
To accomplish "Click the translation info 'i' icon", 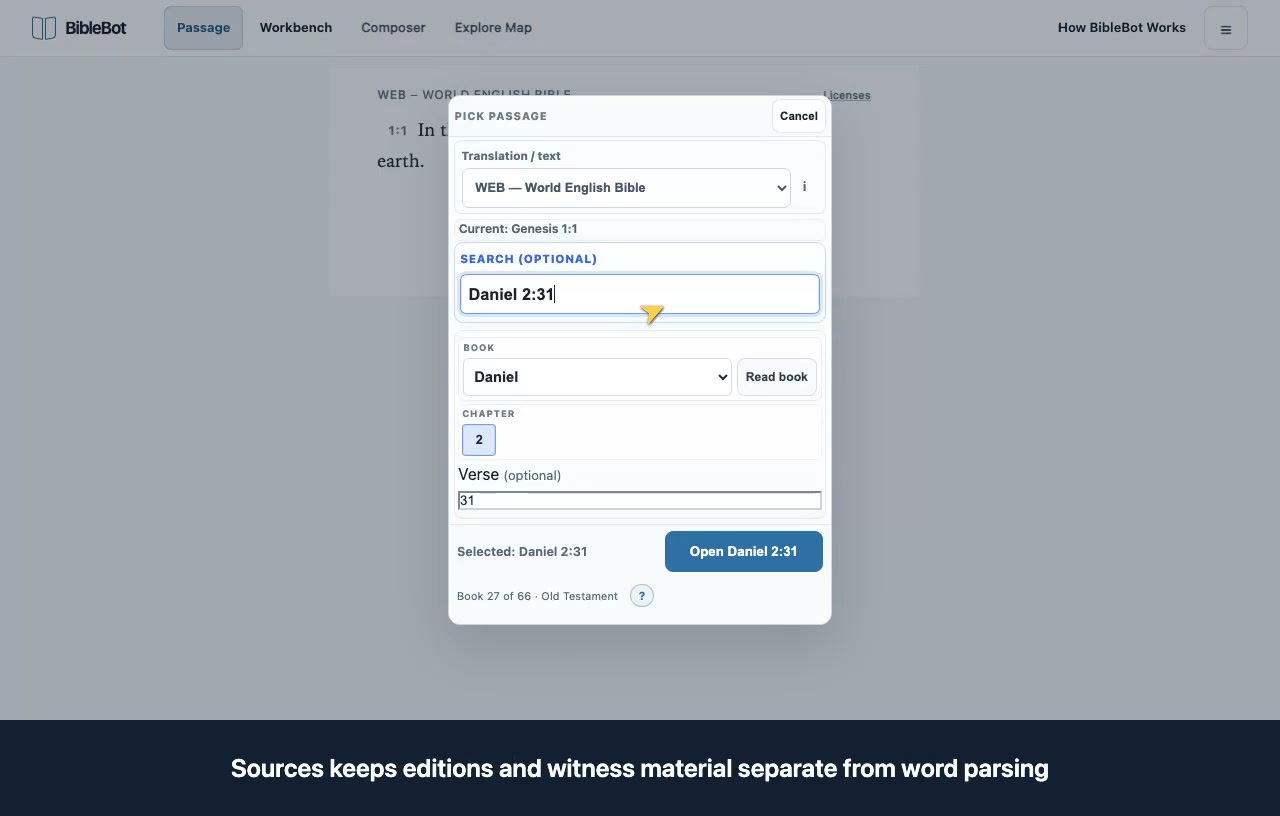I will point(804,187).
